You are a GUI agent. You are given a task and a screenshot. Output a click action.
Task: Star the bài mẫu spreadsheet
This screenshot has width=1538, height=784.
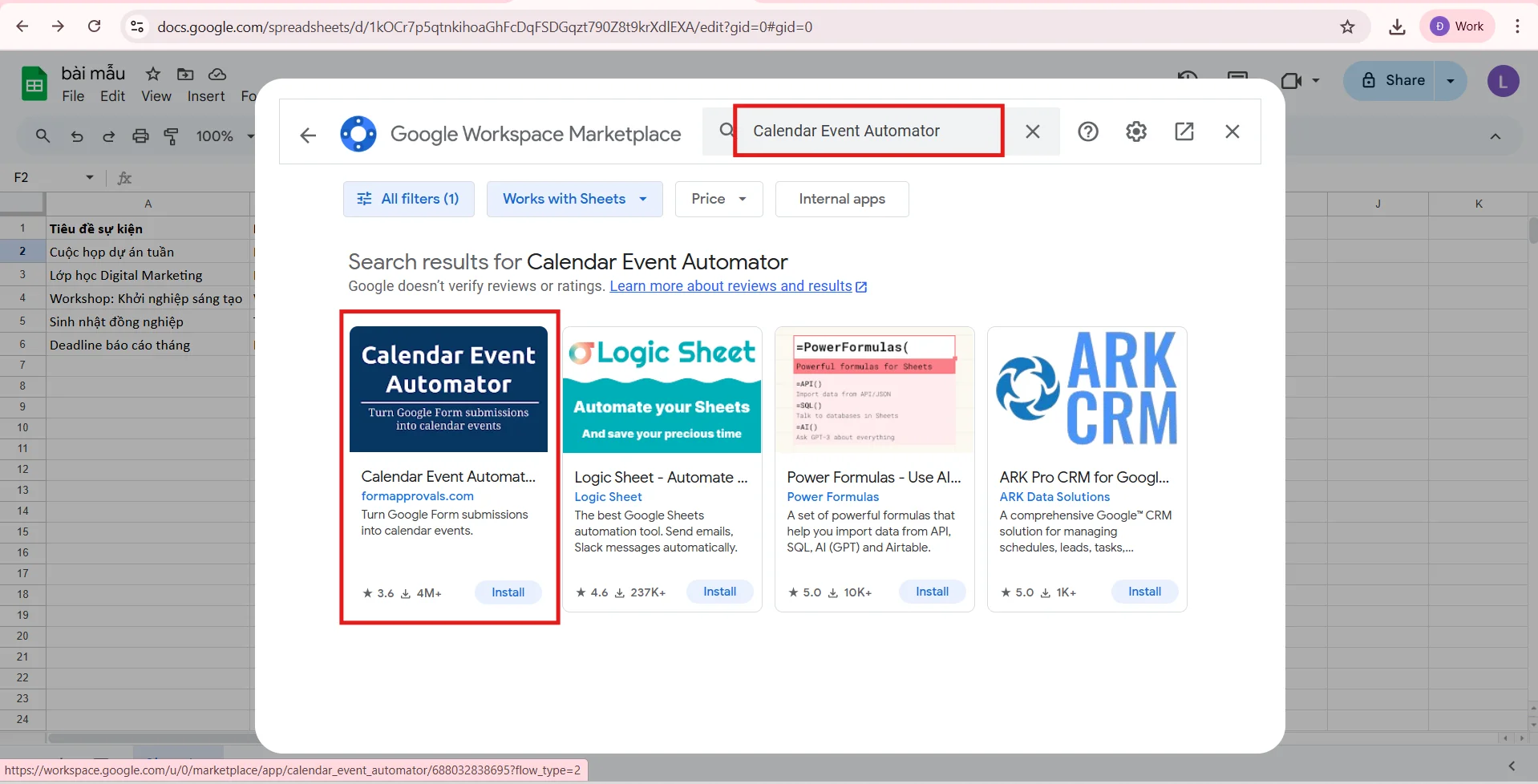[152, 74]
